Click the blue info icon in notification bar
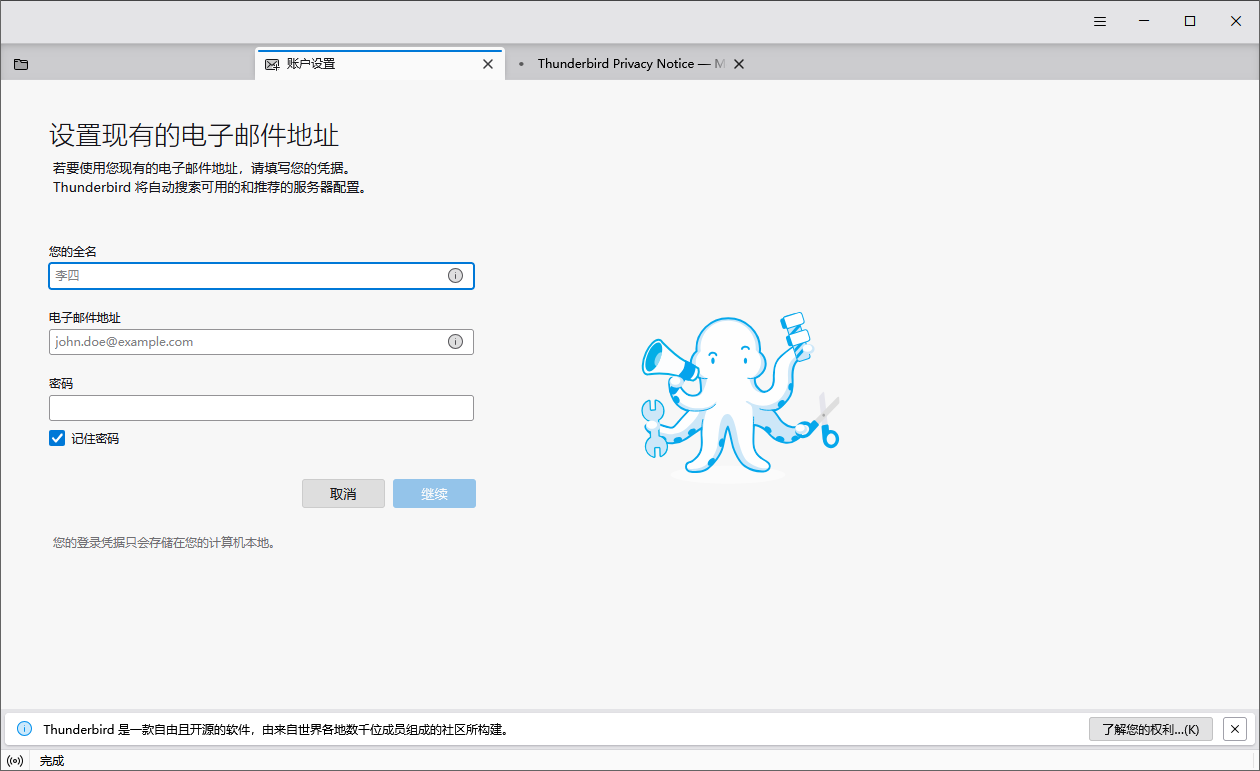The width and height of the screenshot is (1260, 771). [25, 729]
